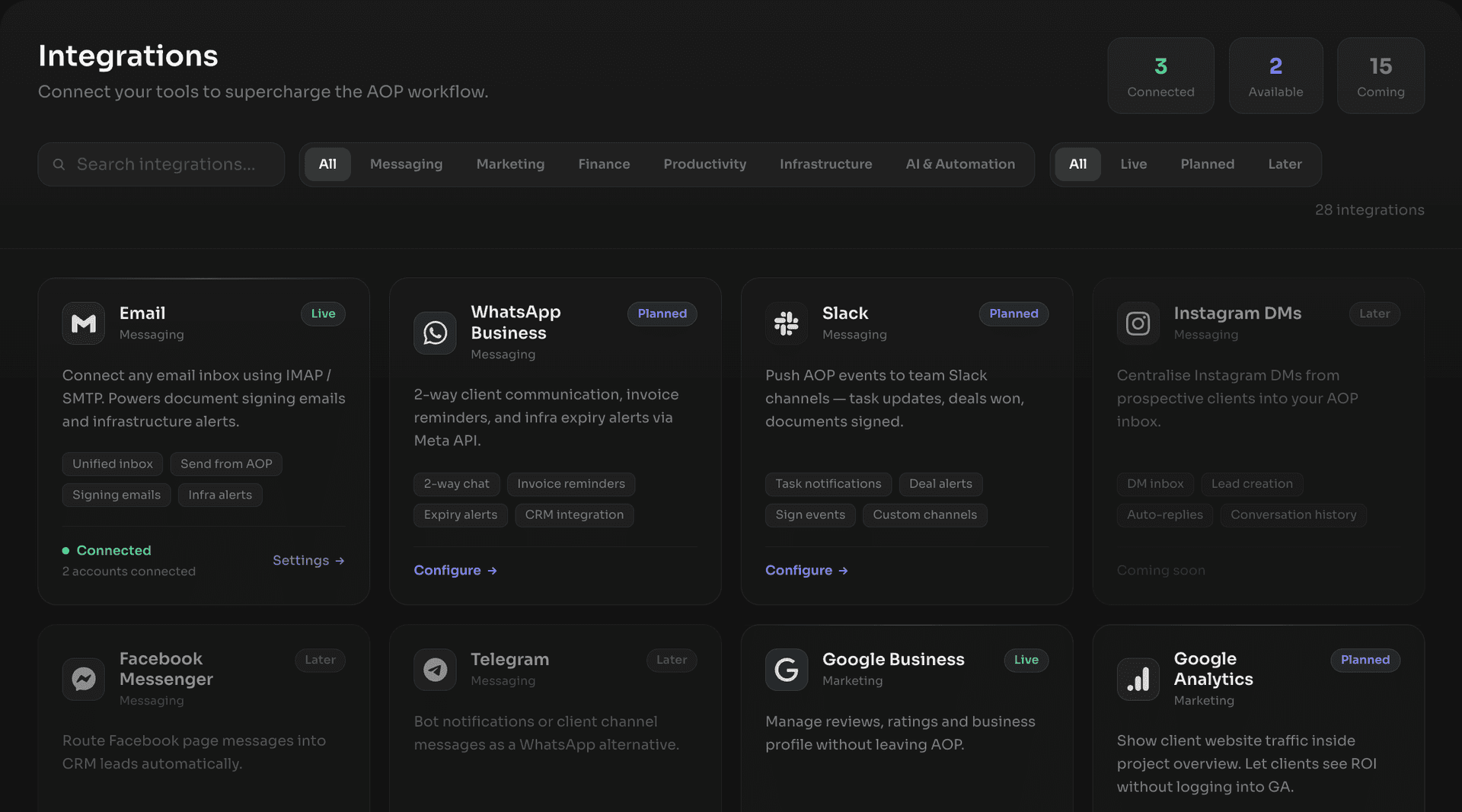The width and height of the screenshot is (1462, 812).
Task: Click the Google Analytics bar chart icon
Action: pos(1138,679)
